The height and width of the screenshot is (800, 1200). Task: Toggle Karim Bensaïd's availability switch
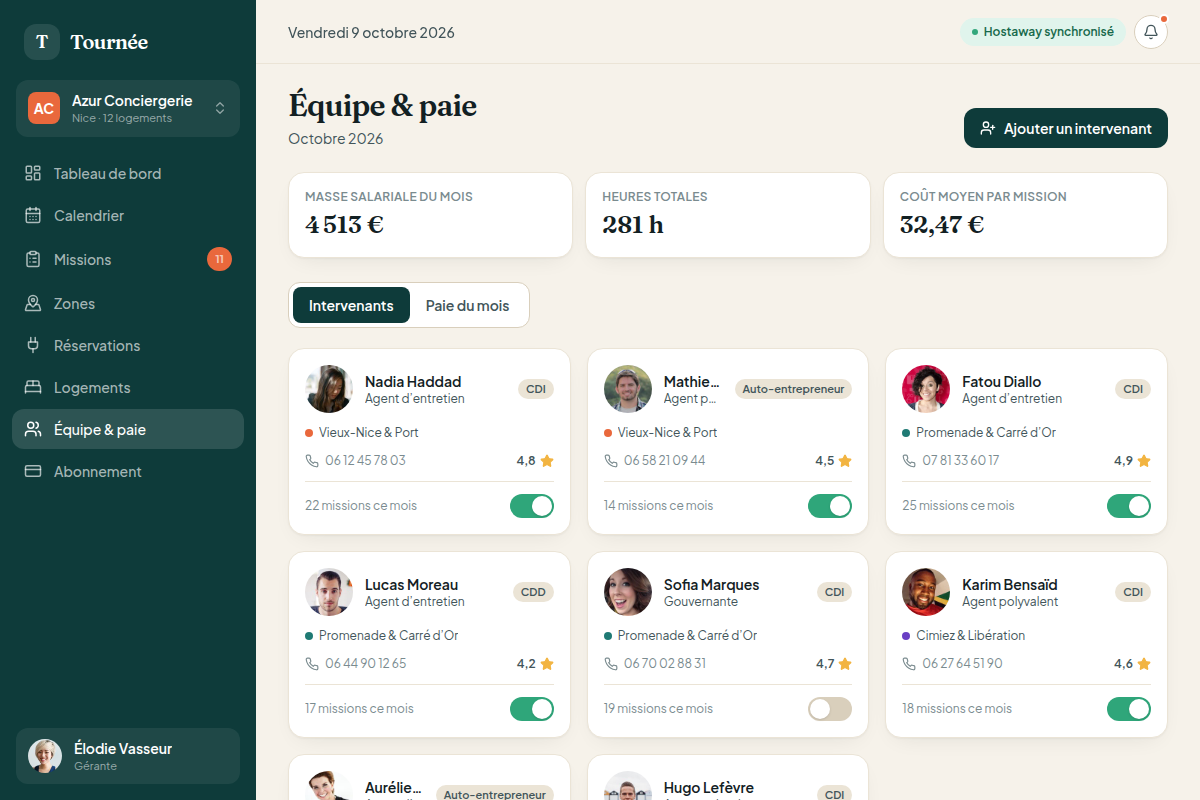(1129, 708)
